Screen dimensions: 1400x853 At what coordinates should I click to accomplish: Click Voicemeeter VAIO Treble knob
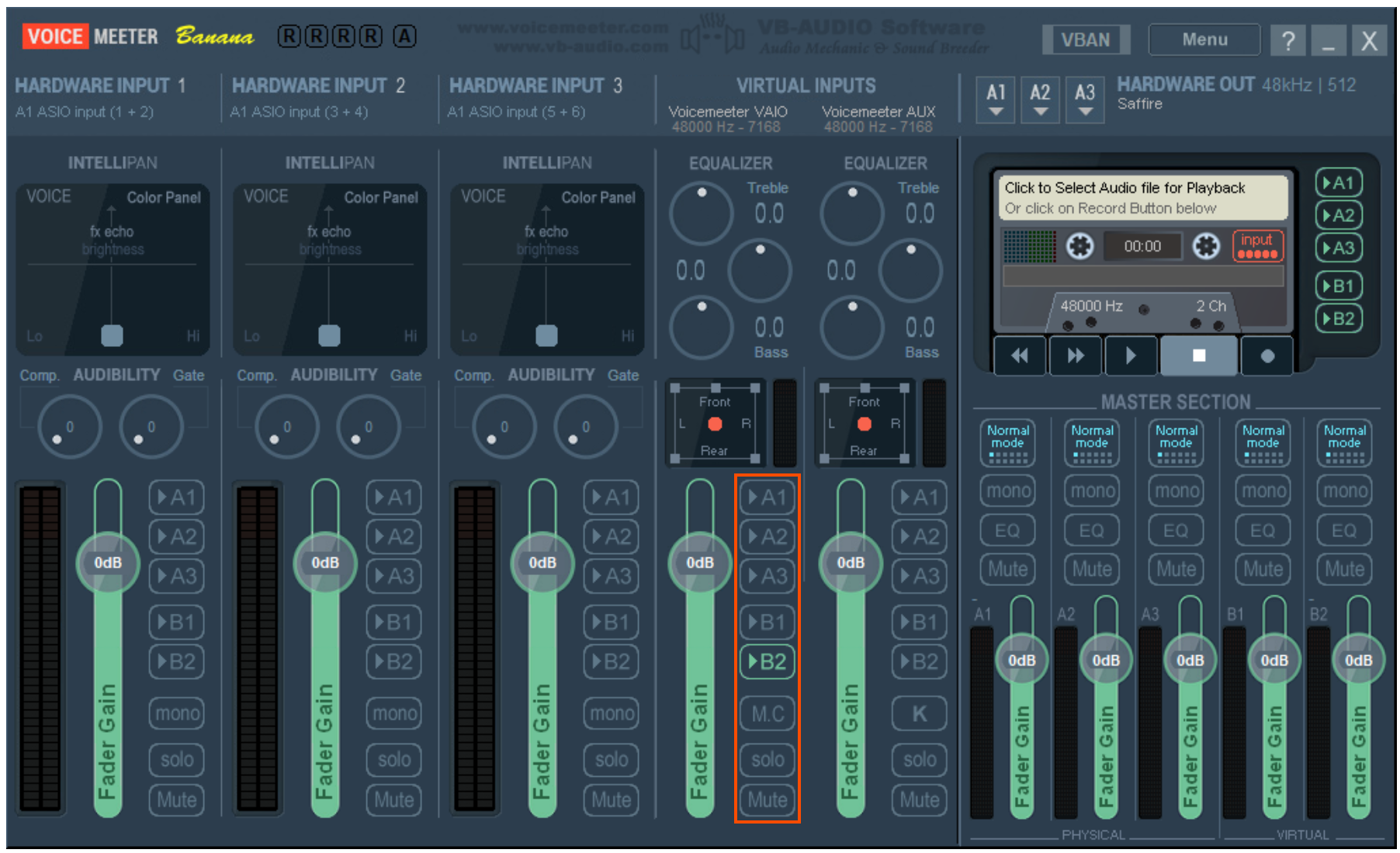pos(702,213)
